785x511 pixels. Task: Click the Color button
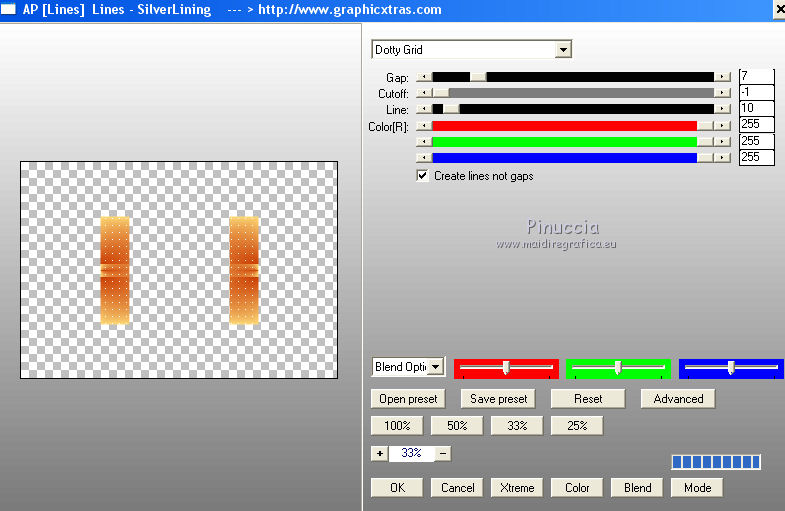(577, 487)
